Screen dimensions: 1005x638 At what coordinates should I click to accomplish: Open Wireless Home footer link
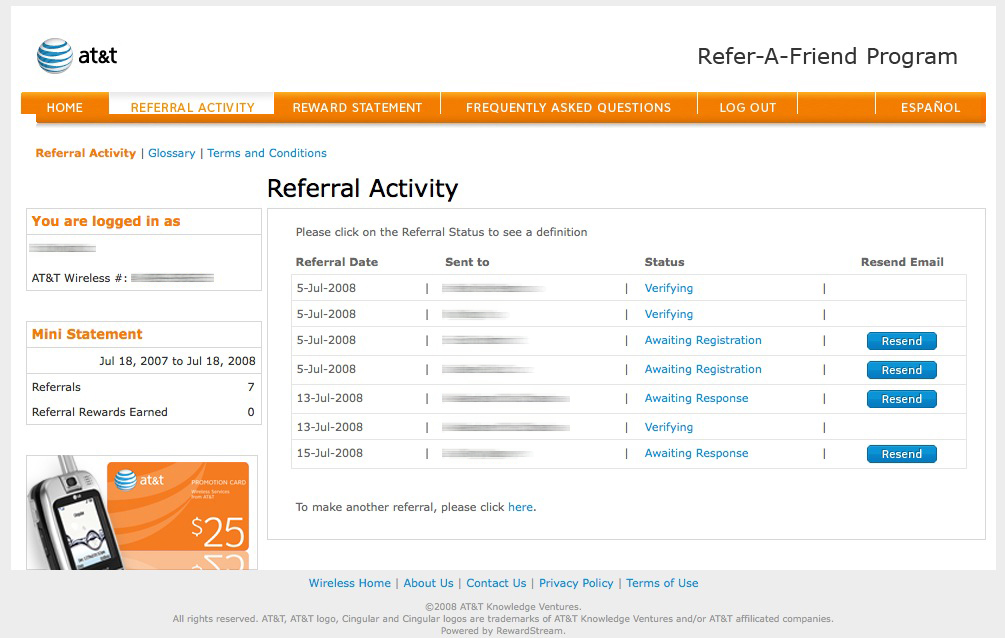pyautogui.click(x=349, y=583)
